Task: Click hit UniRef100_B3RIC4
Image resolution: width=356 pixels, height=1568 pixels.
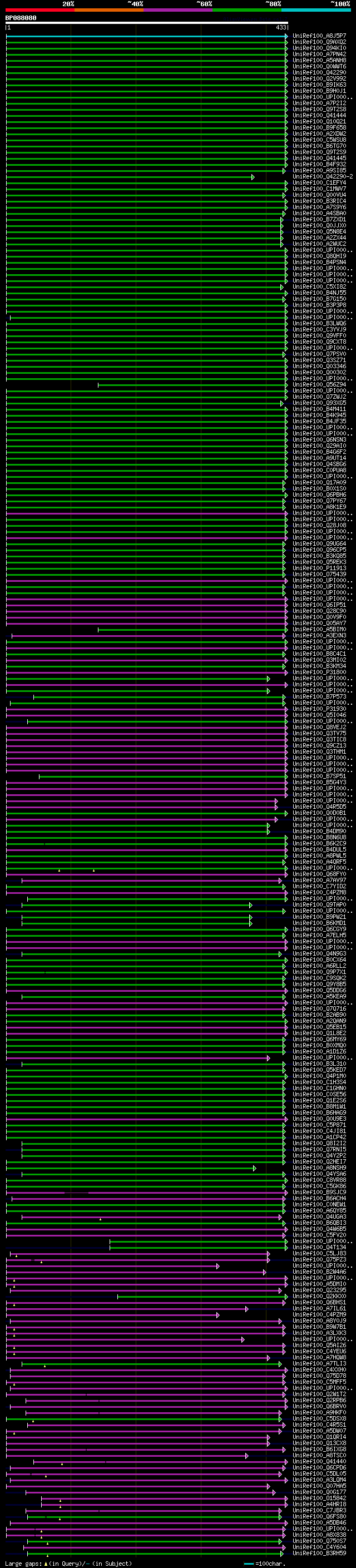Action: click(319, 201)
